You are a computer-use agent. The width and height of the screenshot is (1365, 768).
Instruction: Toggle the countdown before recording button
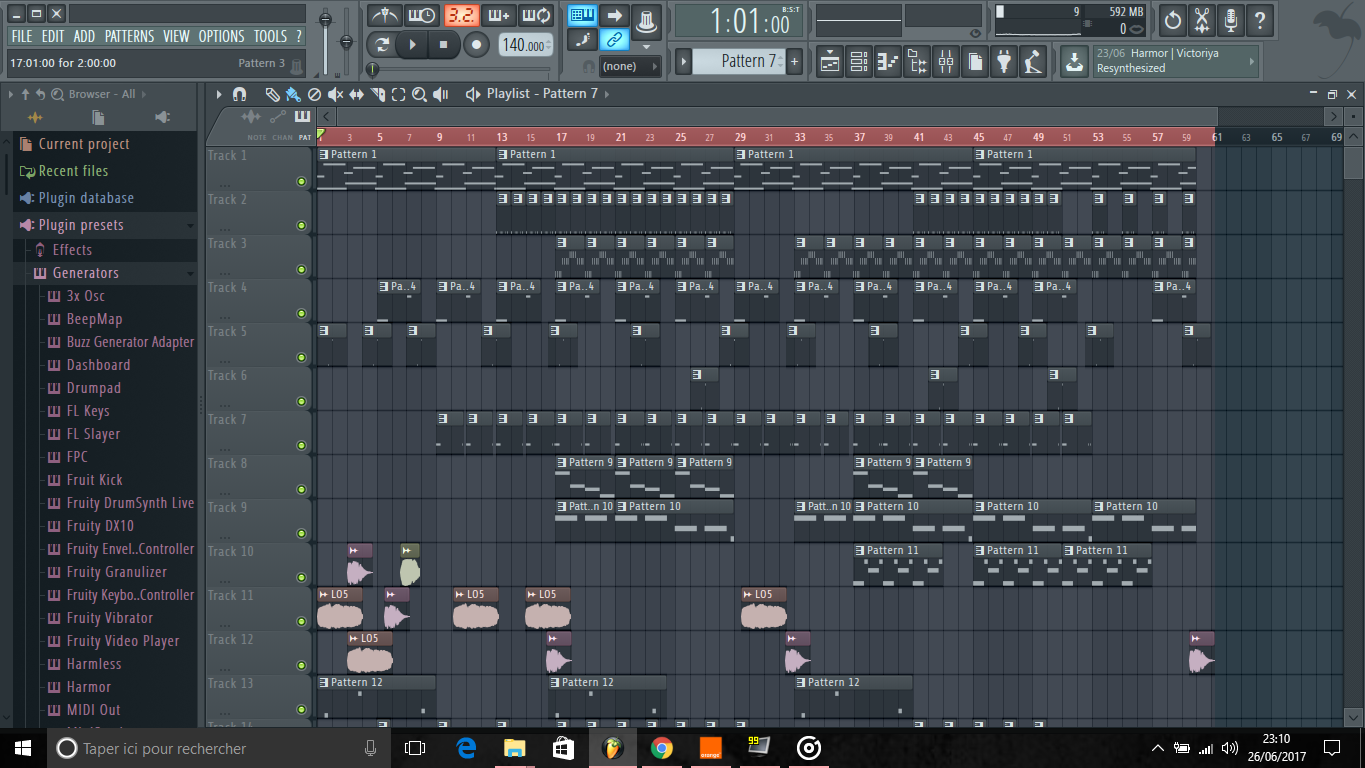(x=461, y=16)
